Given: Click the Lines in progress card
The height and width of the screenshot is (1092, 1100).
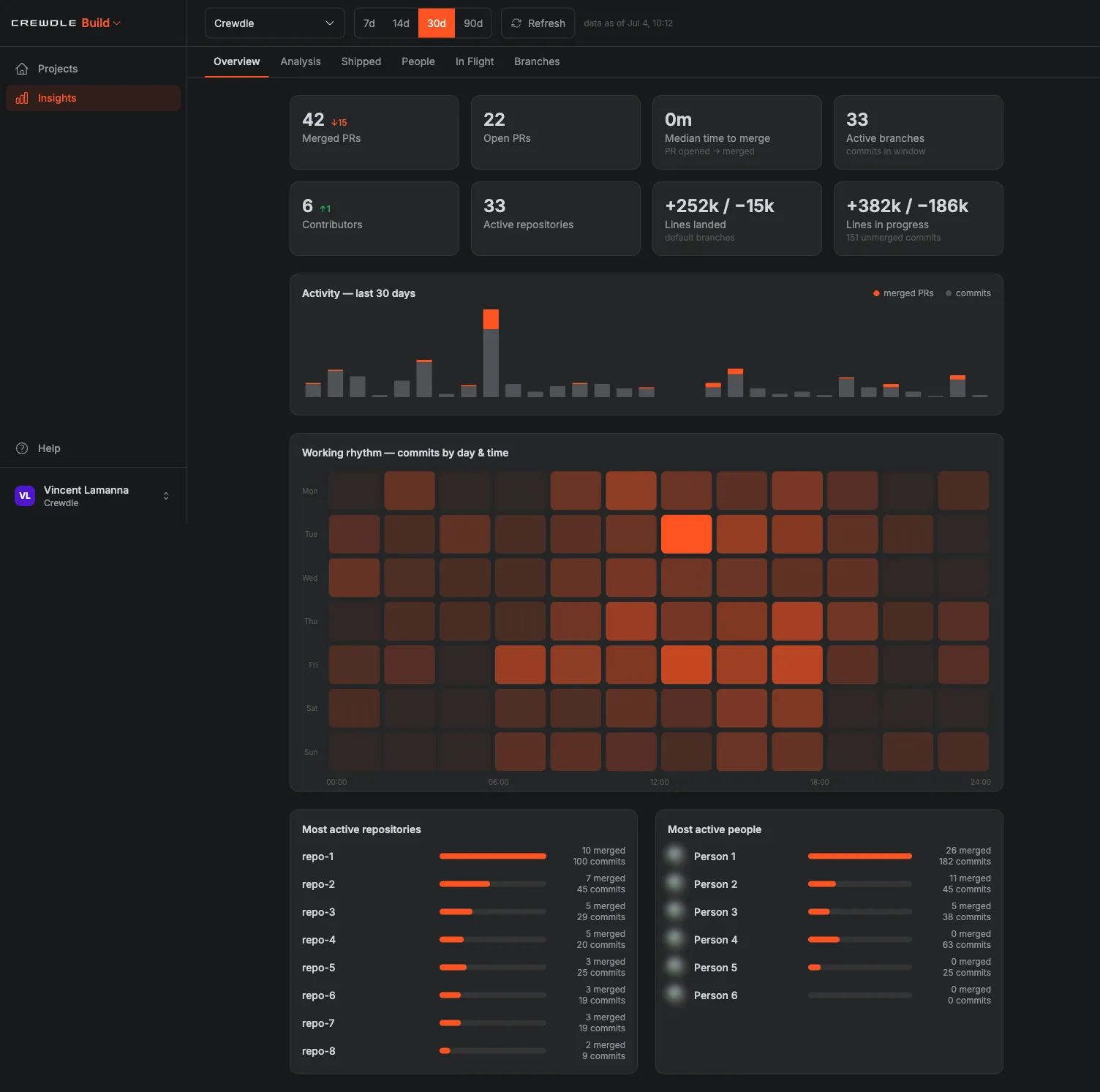Looking at the screenshot, I should point(919,219).
